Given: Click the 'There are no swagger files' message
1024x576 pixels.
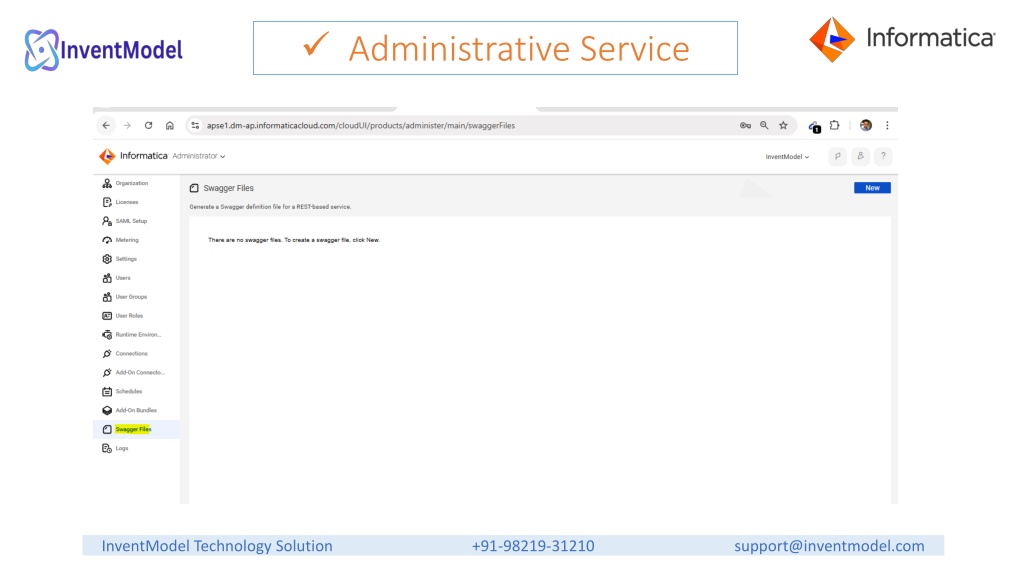Looking at the screenshot, I should click(x=294, y=240).
